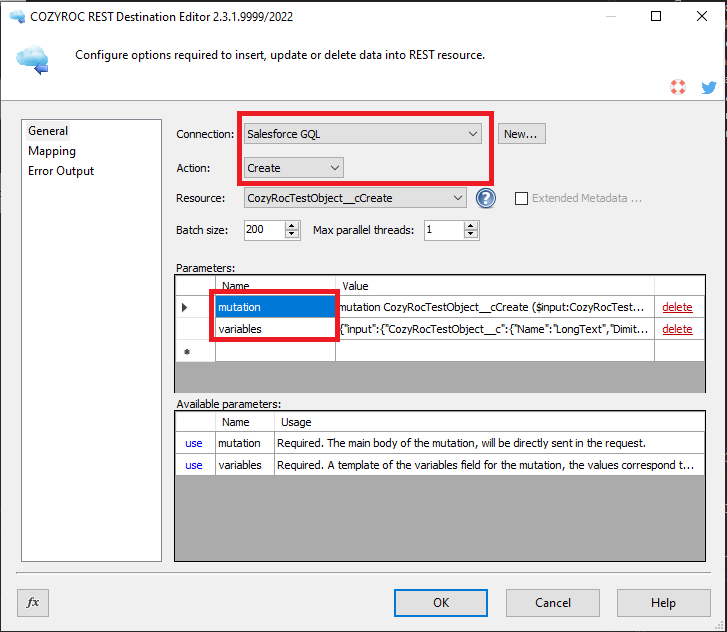727x632 pixels.
Task: Toggle the Extended Metadata checkbox
Action: (x=521, y=198)
